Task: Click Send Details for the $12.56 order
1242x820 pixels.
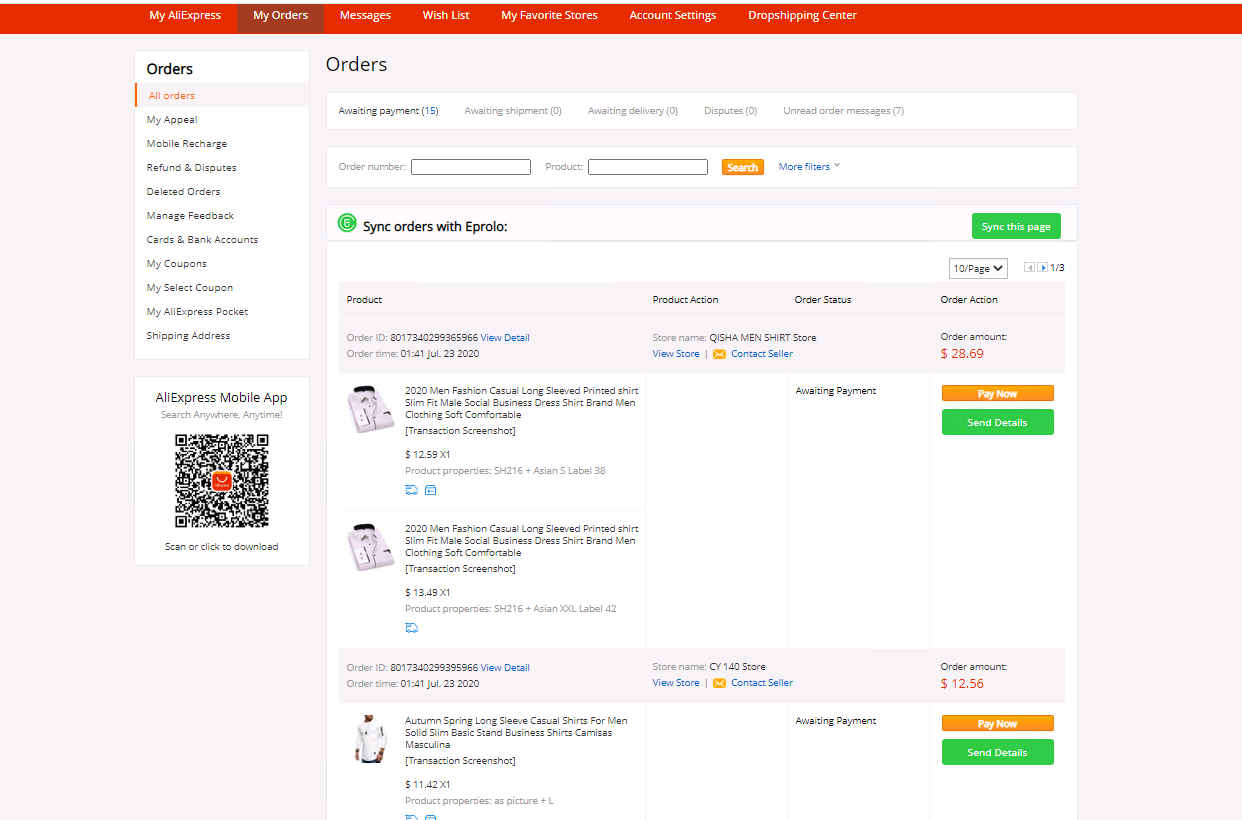Action: click(998, 752)
